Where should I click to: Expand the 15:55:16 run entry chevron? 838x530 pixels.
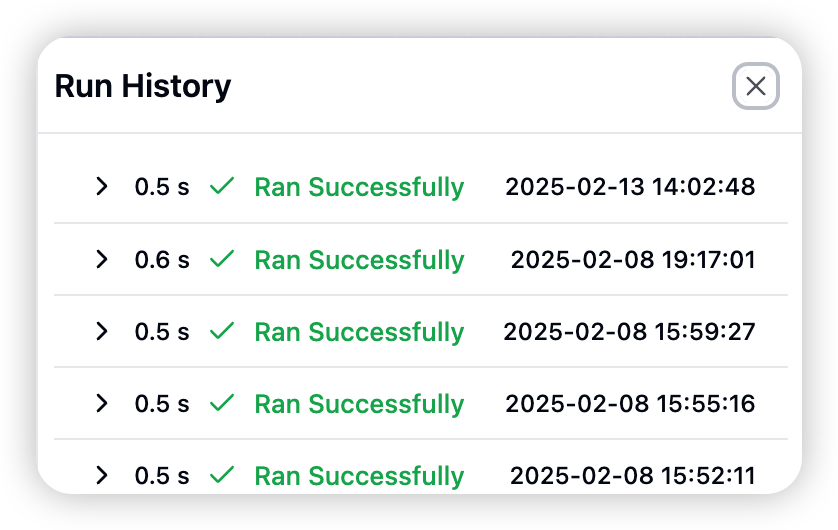(x=102, y=403)
